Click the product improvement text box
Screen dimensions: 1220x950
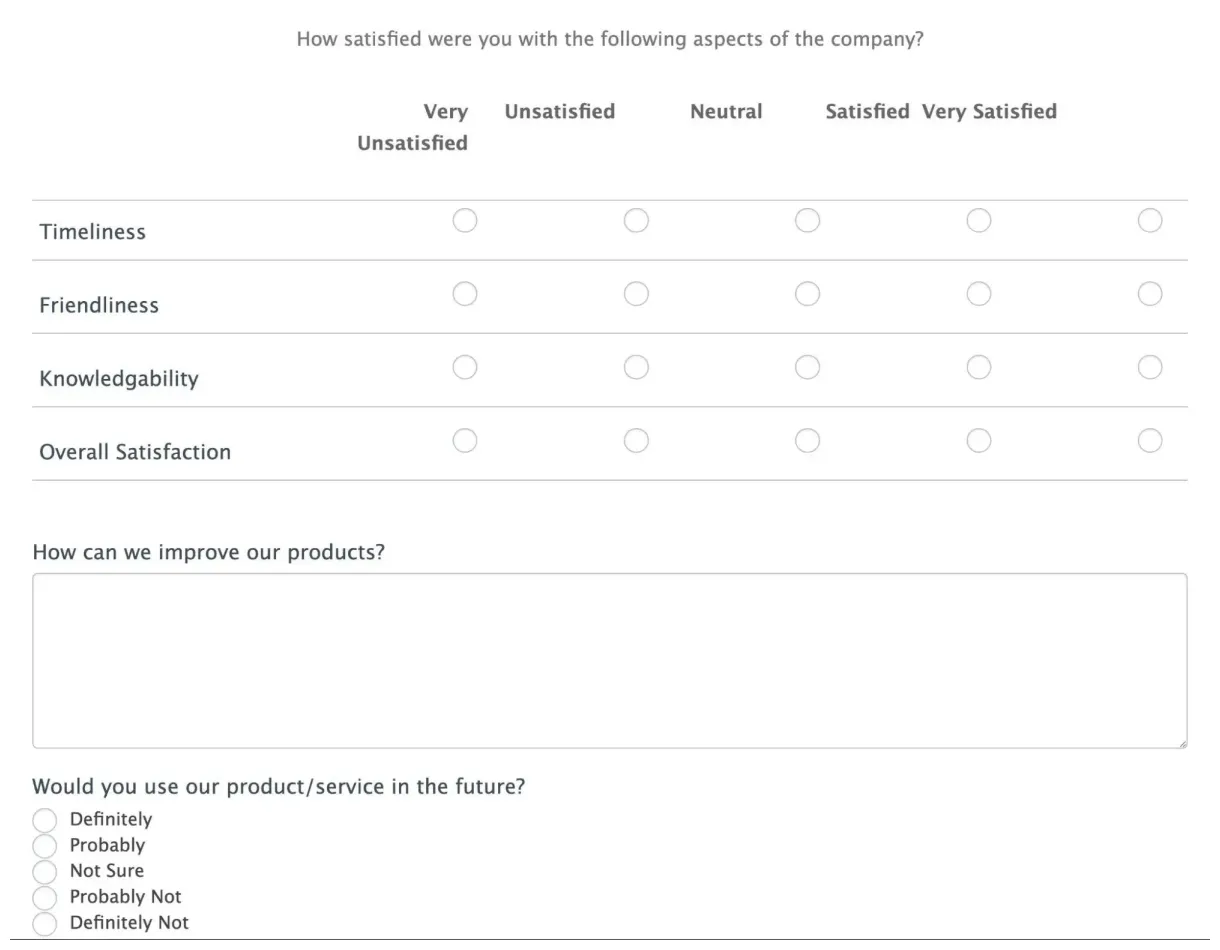tap(609, 660)
